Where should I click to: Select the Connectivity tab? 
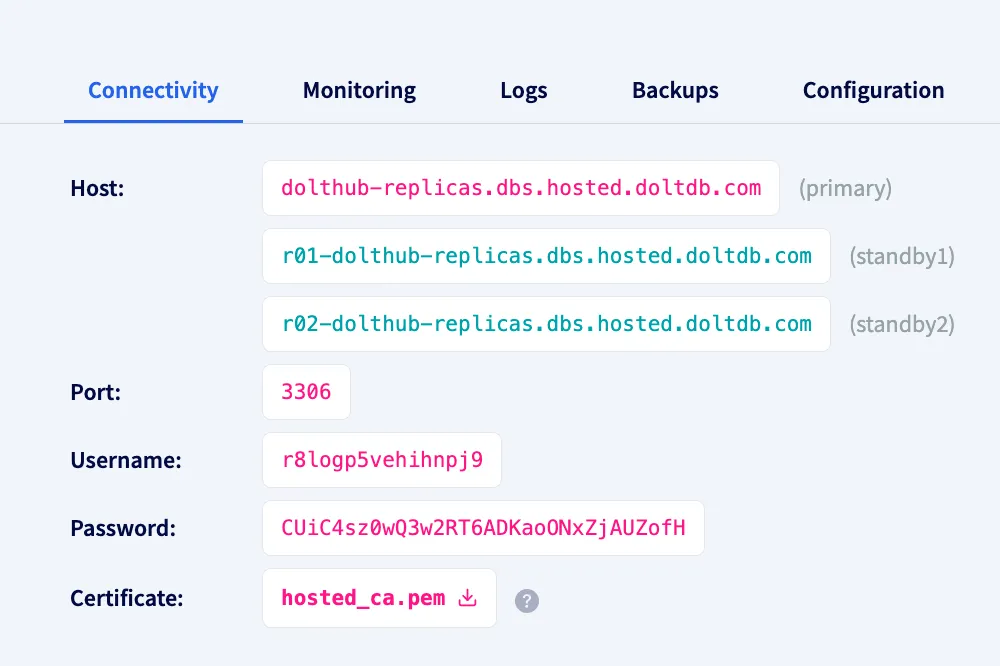[152, 90]
